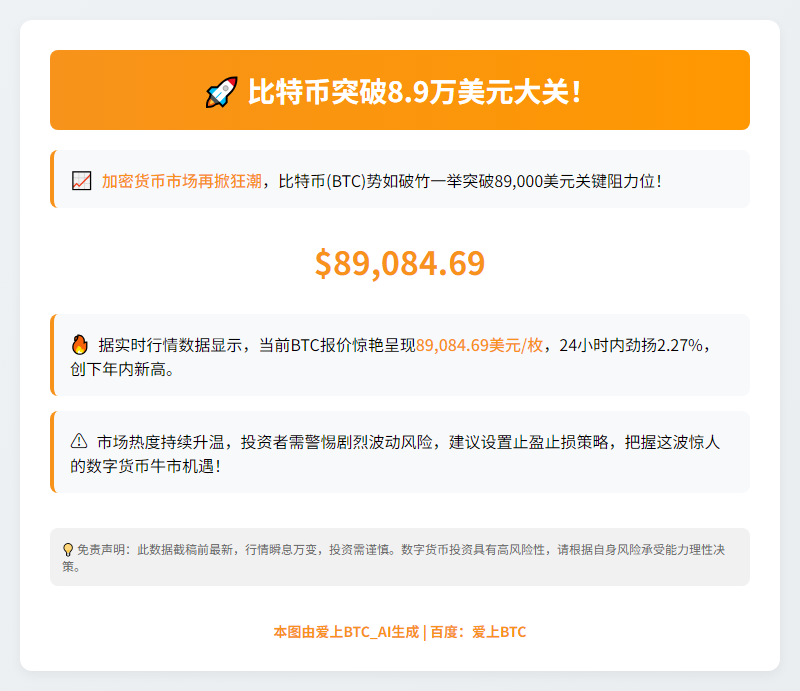The image size is (800, 691).
Task: Click the fire icon before 据实时行情数据显示
Action: click(80, 344)
